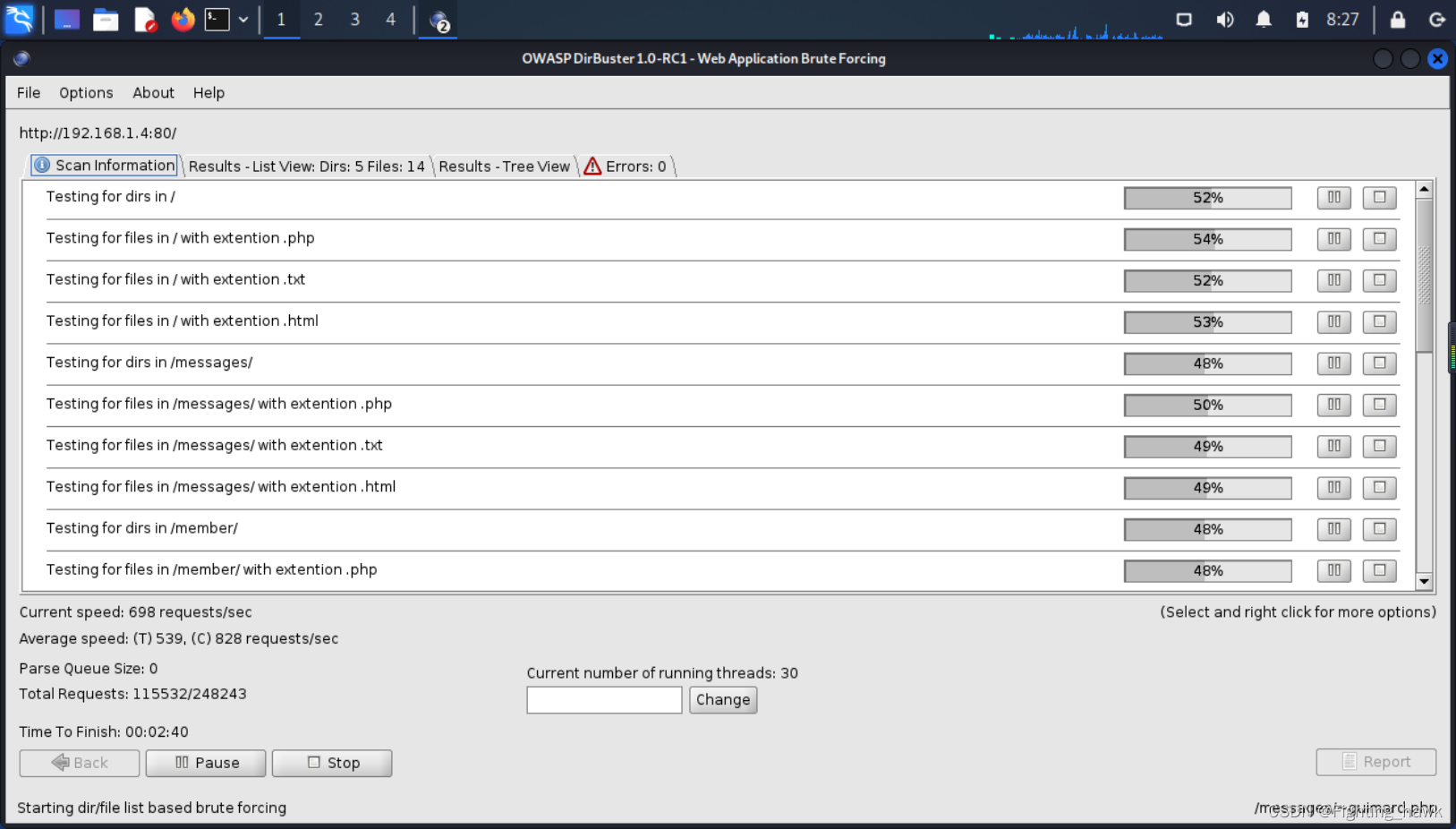This screenshot has height=829, width=1456.
Task: Open the log out icon in the panel
Action: tap(1437, 20)
